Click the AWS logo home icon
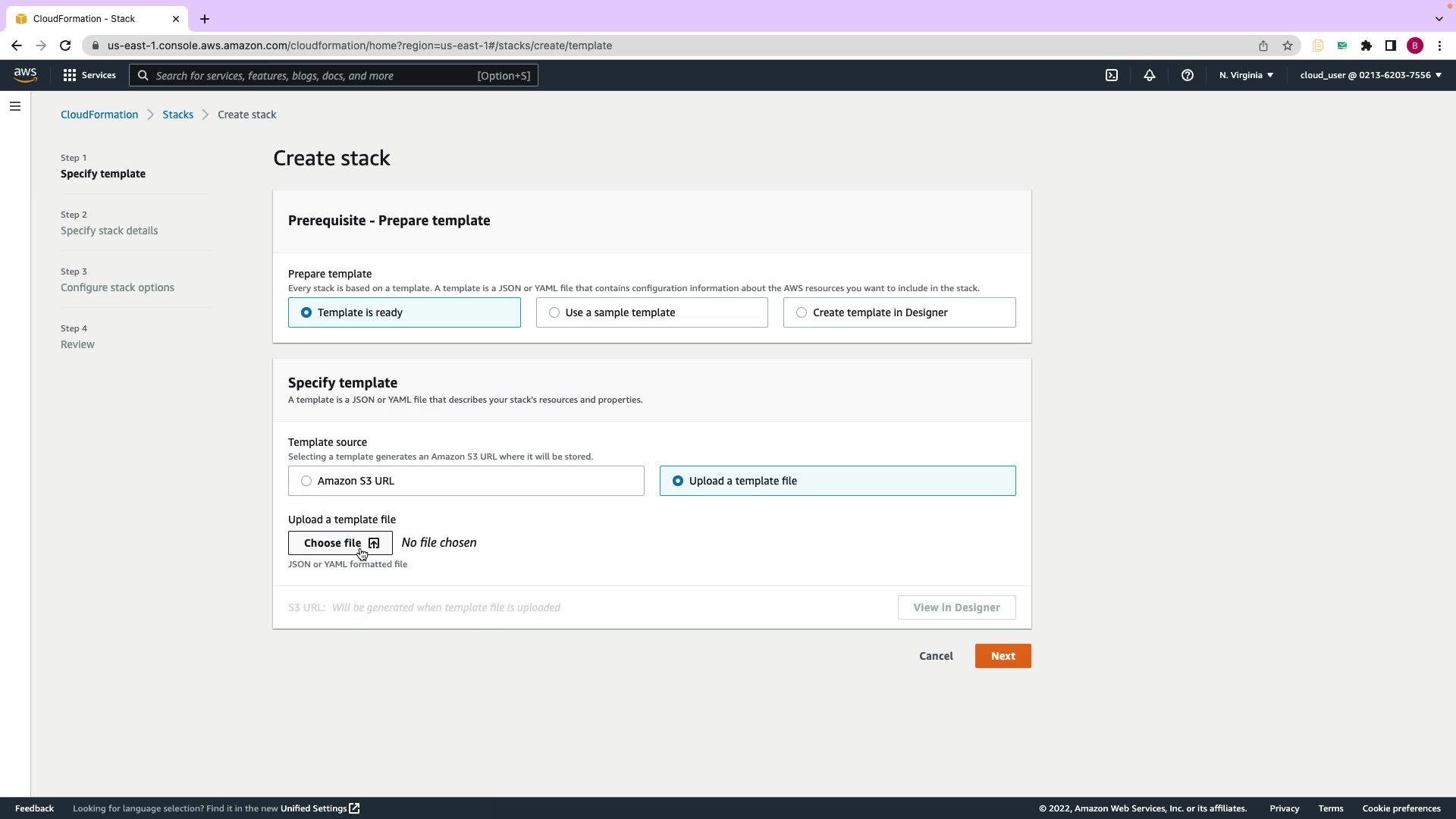1456x819 pixels. pyautogui.click(x=25, y=75)
